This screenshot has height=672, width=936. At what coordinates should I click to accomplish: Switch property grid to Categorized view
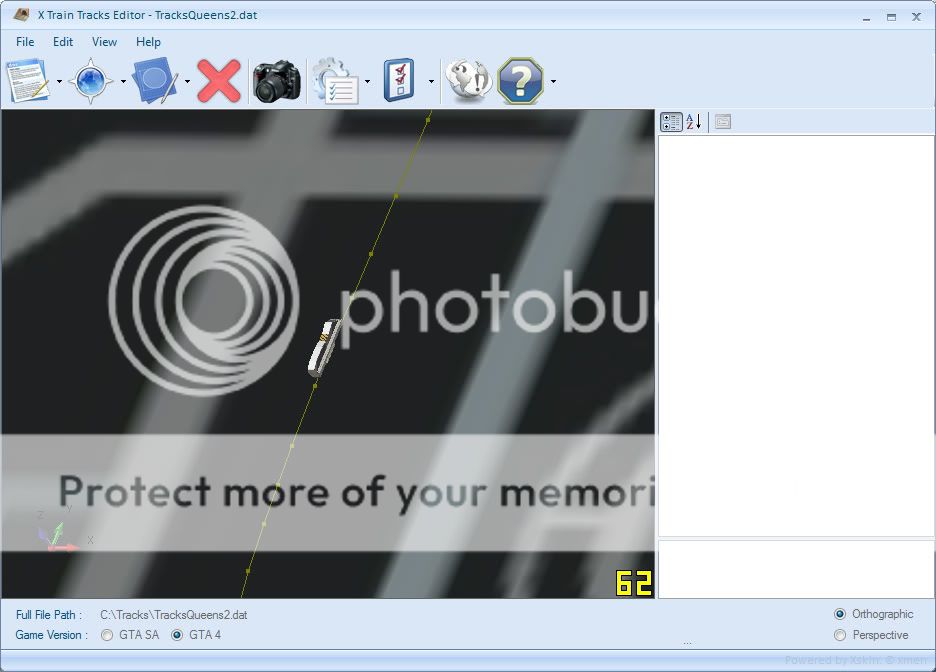point(671,122)
